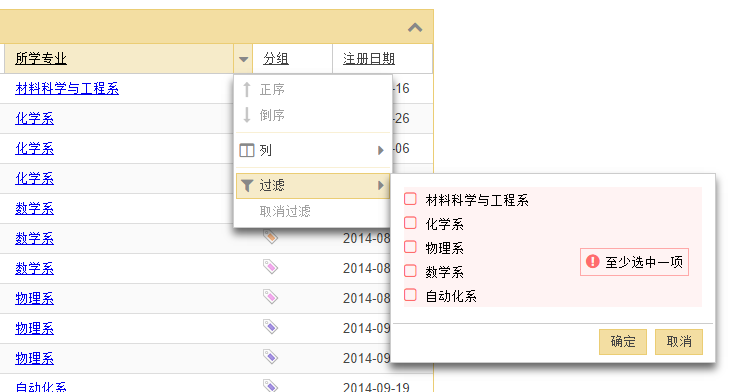741x392 pixels.
Task: Select the 过滤 menu item
Action: 313,185
